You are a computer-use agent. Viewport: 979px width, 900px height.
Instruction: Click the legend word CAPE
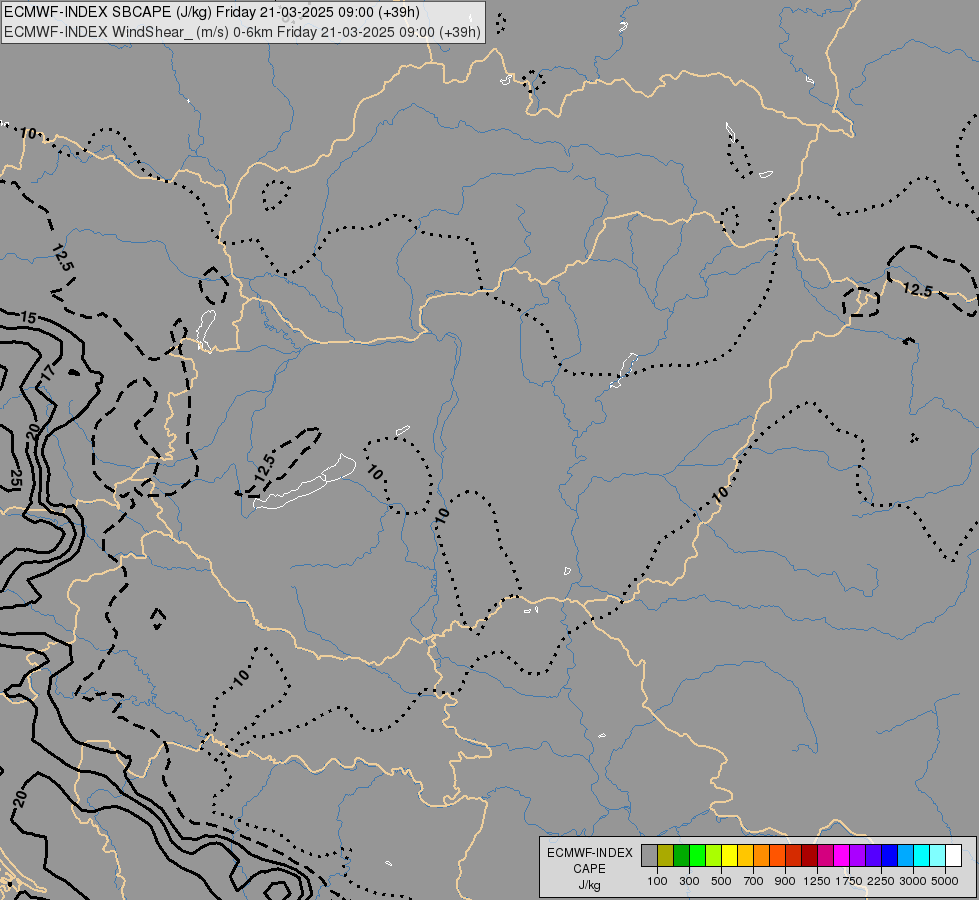click(x=589, y=869)
